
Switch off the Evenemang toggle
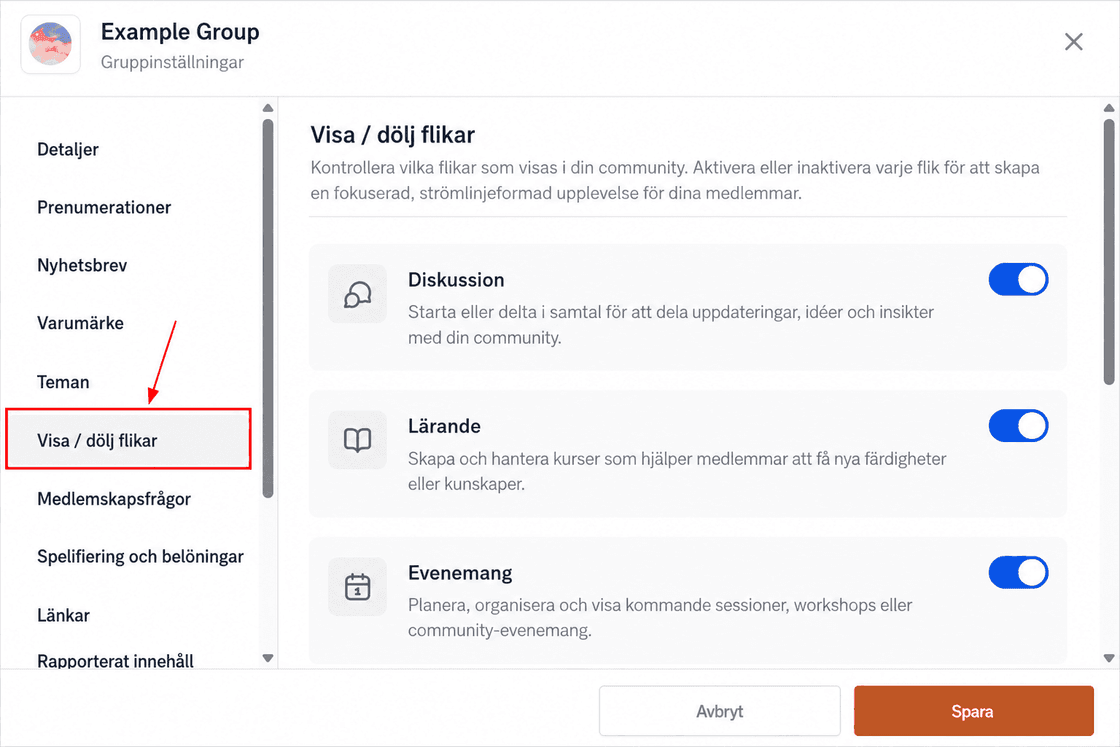(x=1018, y=572)
